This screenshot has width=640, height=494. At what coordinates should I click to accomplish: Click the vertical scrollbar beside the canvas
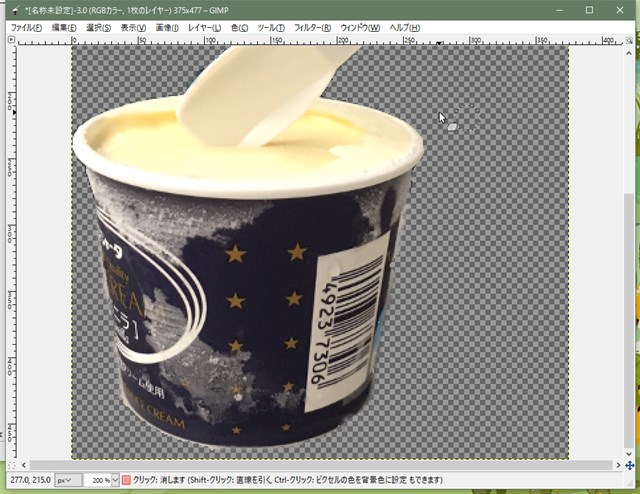pos(628,250)
